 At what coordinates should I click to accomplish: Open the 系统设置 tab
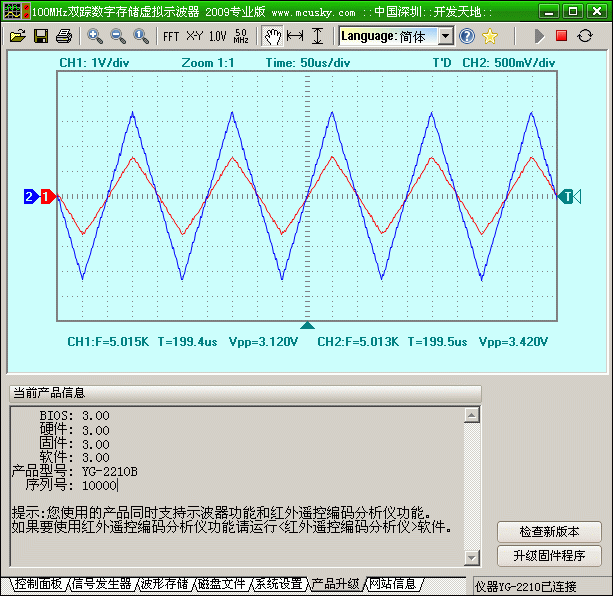coord(277,584)
